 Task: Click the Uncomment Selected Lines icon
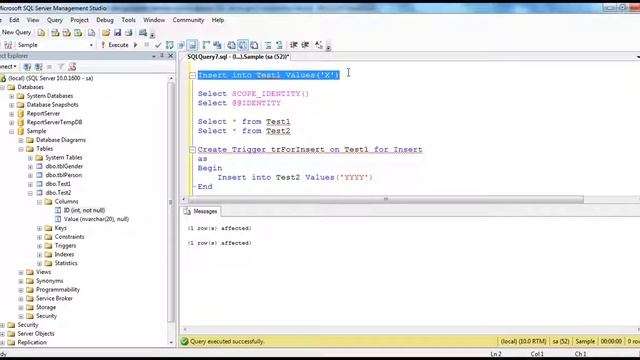[x=279, y=45]
